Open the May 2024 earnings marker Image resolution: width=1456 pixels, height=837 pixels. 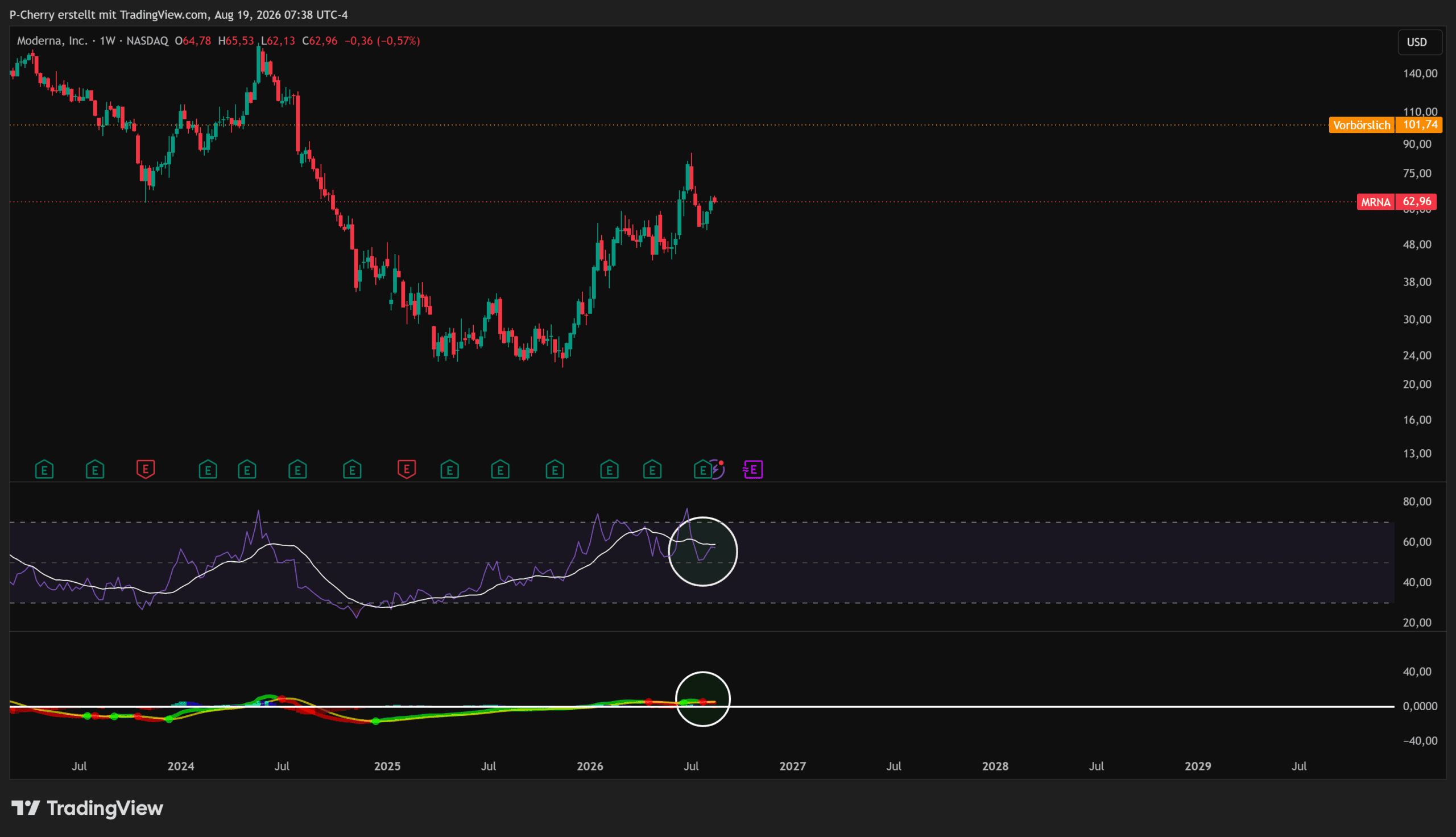247,470
